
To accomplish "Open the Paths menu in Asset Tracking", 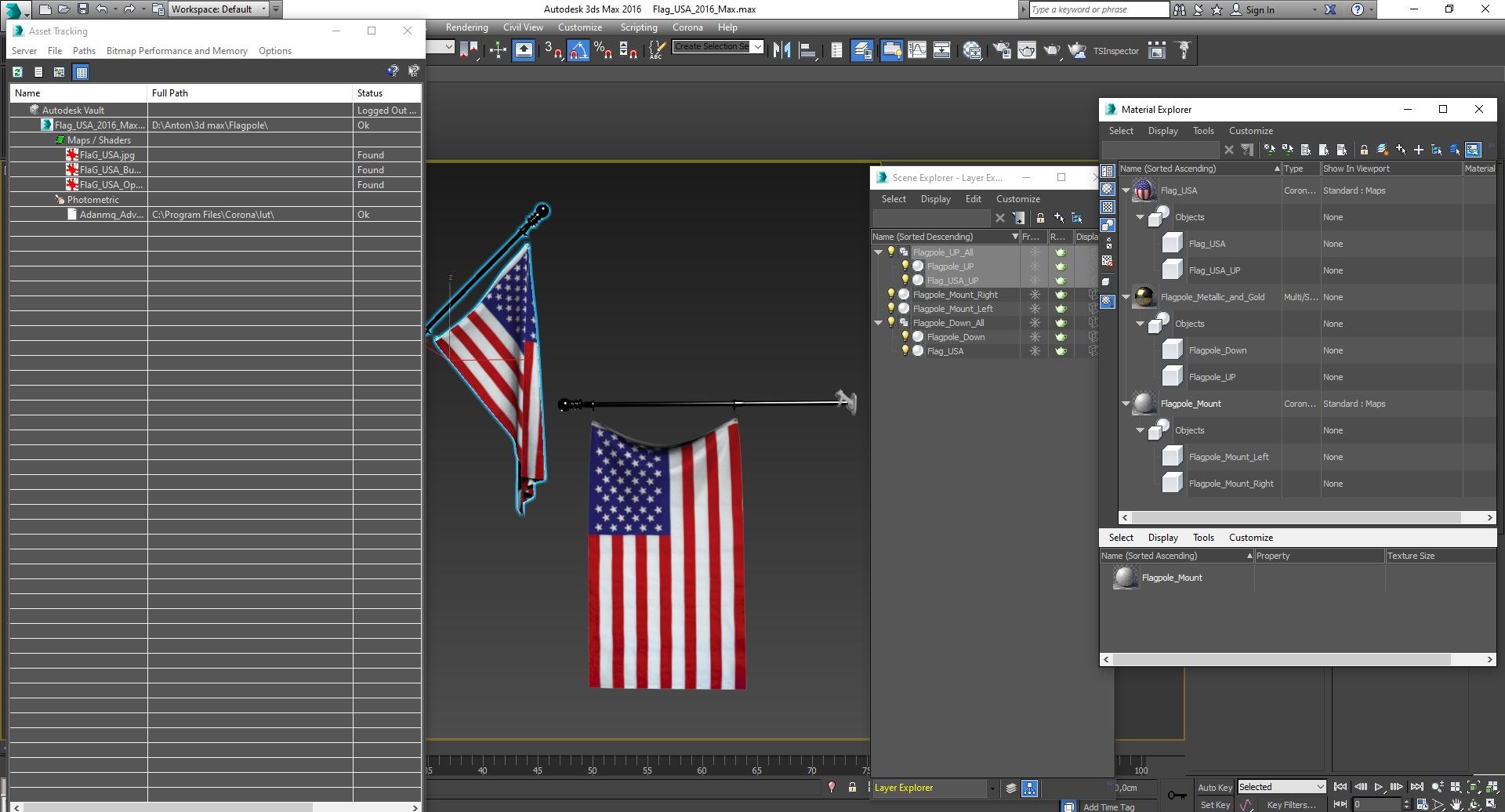I will coord(84,51).
